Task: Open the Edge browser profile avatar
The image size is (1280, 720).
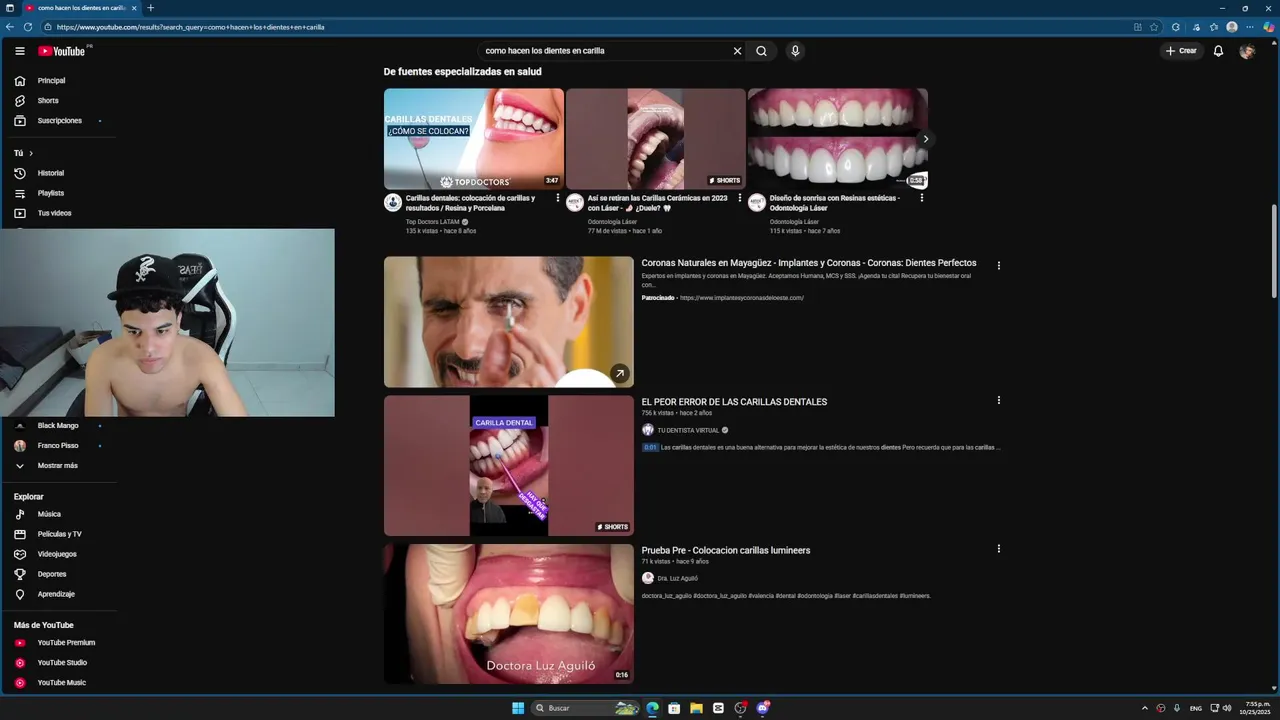Action: [x=1232, y=27]
